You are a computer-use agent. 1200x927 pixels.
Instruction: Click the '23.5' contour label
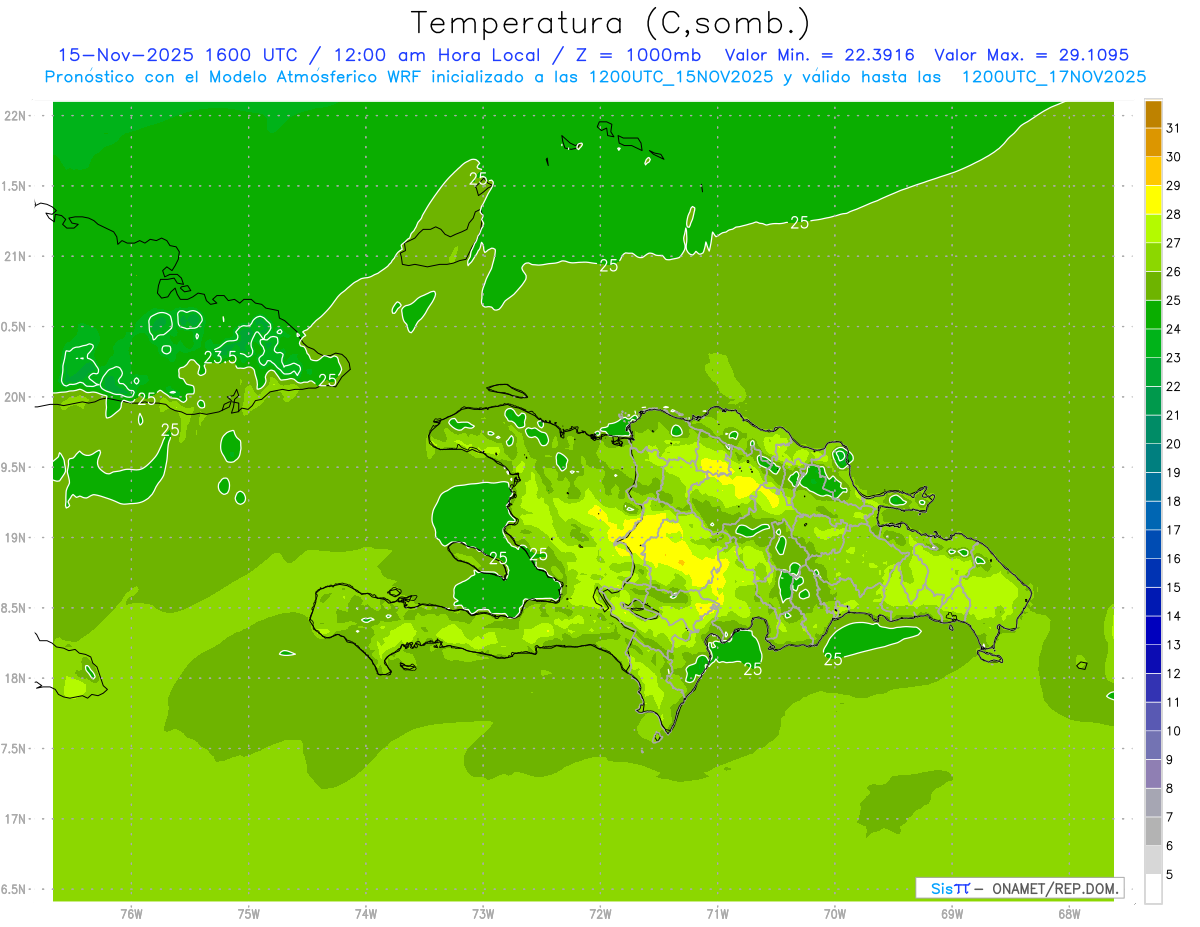(x=220, y=358)
